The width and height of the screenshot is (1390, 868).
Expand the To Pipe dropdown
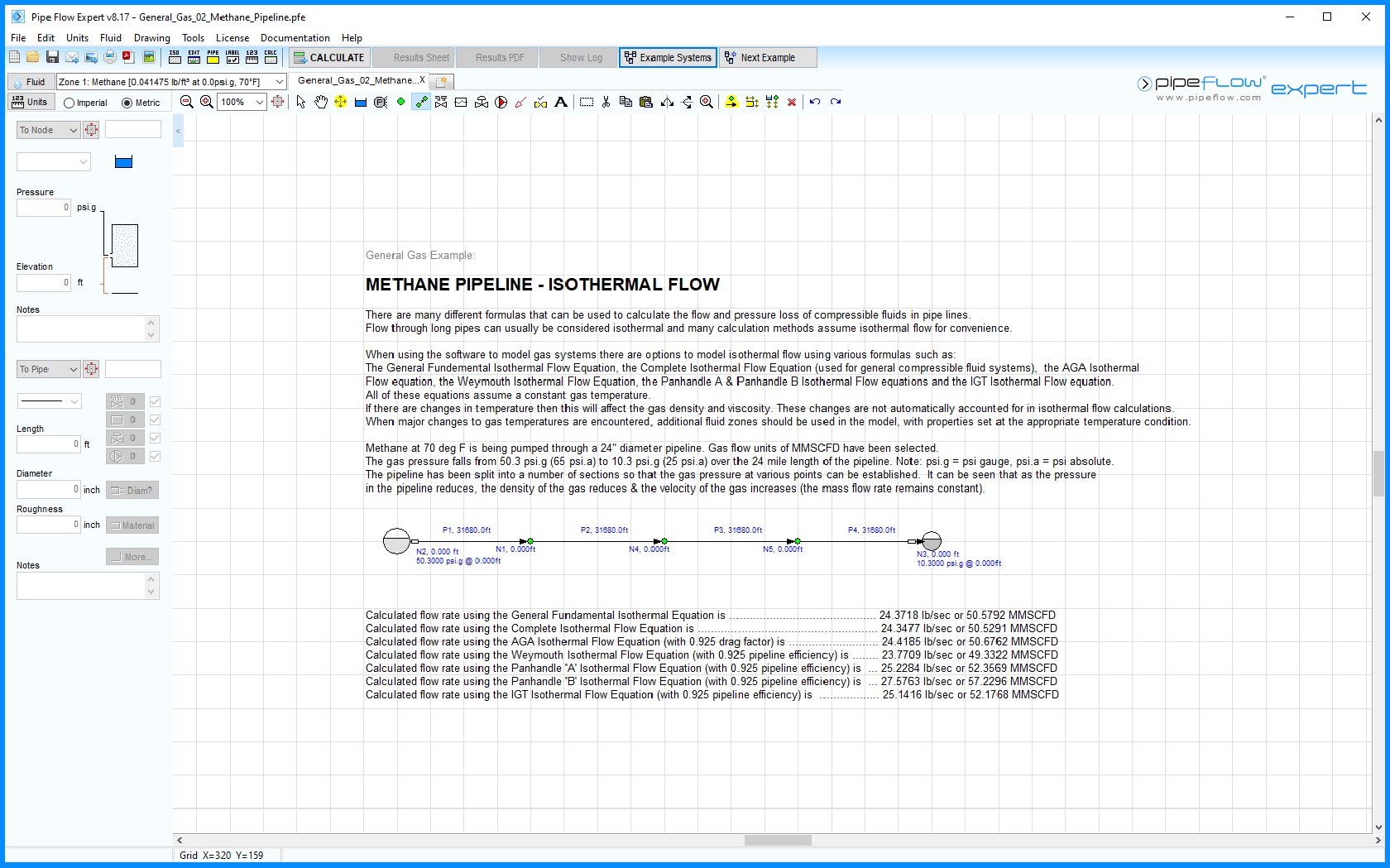pyautogui.click(x=48, y=369)
